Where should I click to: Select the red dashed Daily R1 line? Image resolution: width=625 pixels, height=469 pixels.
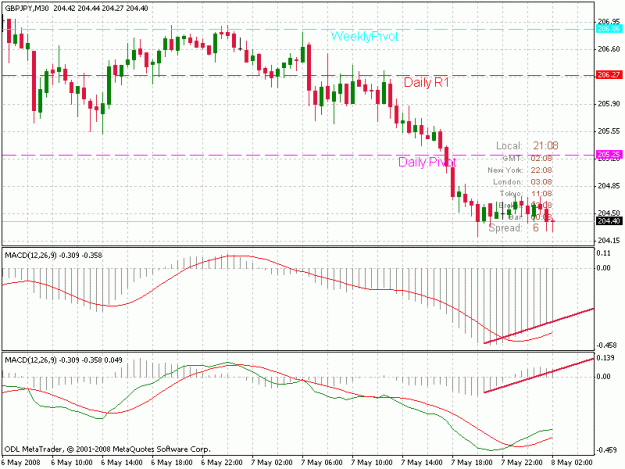coord(298,75)
